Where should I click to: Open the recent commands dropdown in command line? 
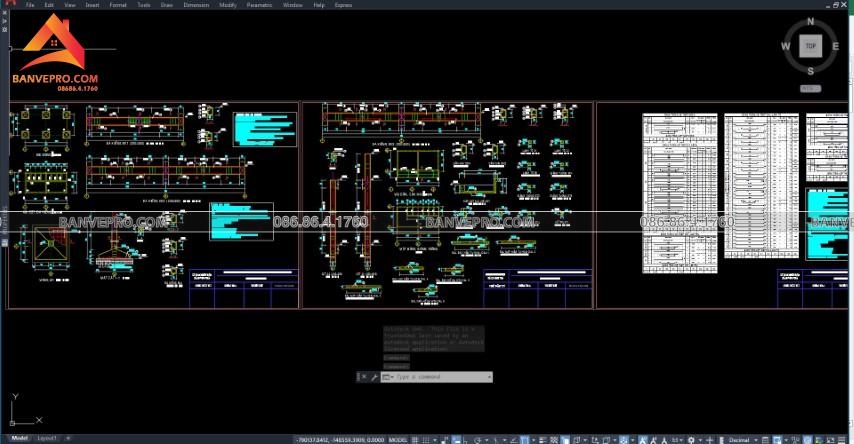[387, 377]
